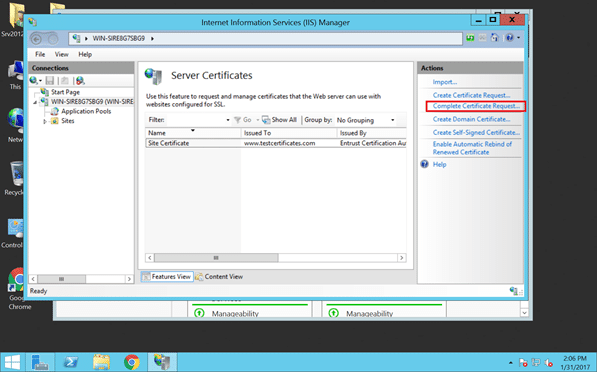This screenshot has height=372, width=597.
Task: Click the Up folder icon in Connections toolbar
Action: tap(65, 80)
